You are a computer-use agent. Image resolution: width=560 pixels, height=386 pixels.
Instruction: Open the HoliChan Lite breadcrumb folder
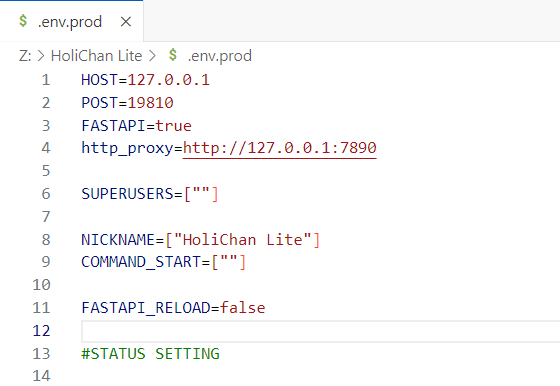pos(96,56)
